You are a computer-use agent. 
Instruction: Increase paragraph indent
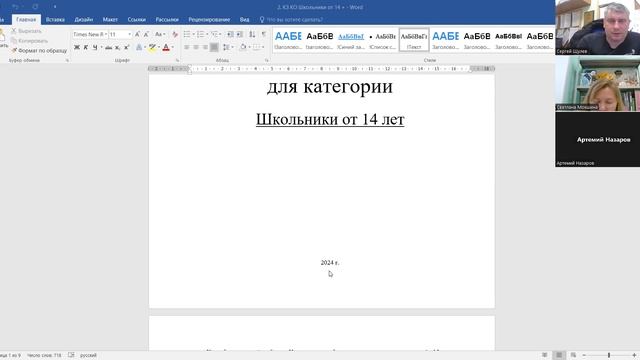(240, 34)
